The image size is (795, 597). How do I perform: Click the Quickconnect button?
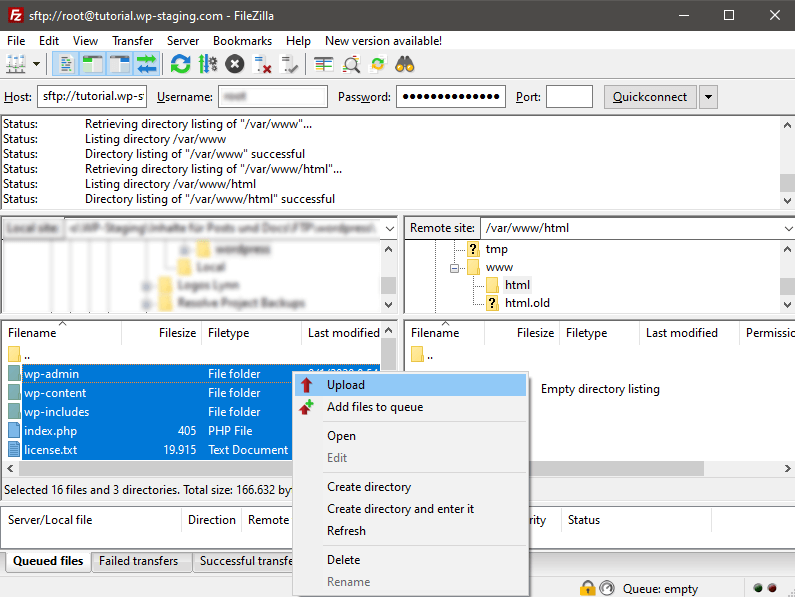coord(650,96)
